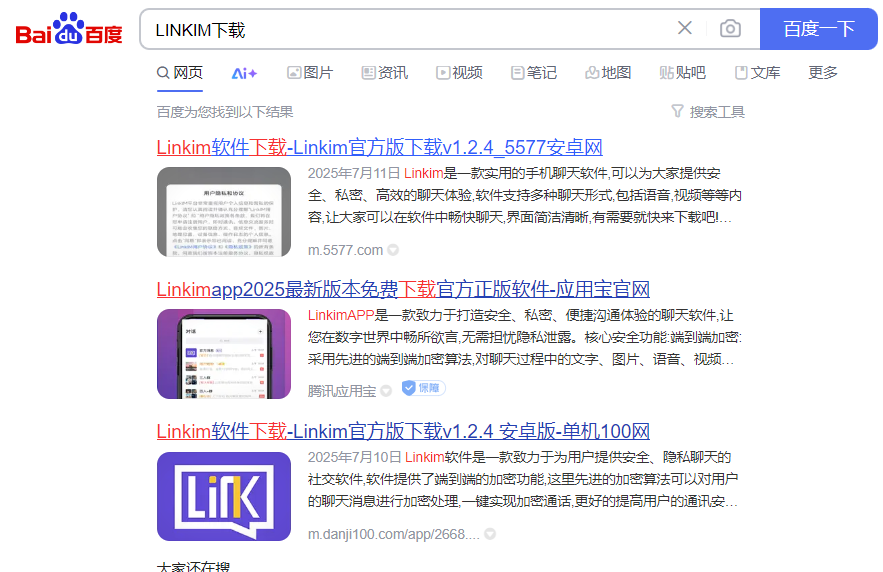Expand dropdown arrow beside m.danji100.com source
Image resolution: width=883 pixels, height=572 pixels.
(x=490, y=534)
